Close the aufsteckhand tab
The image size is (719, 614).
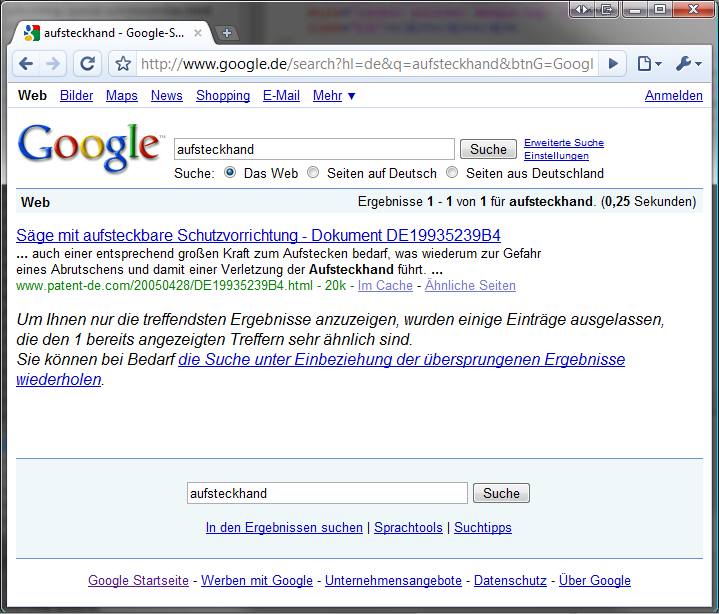coord(198,33)
